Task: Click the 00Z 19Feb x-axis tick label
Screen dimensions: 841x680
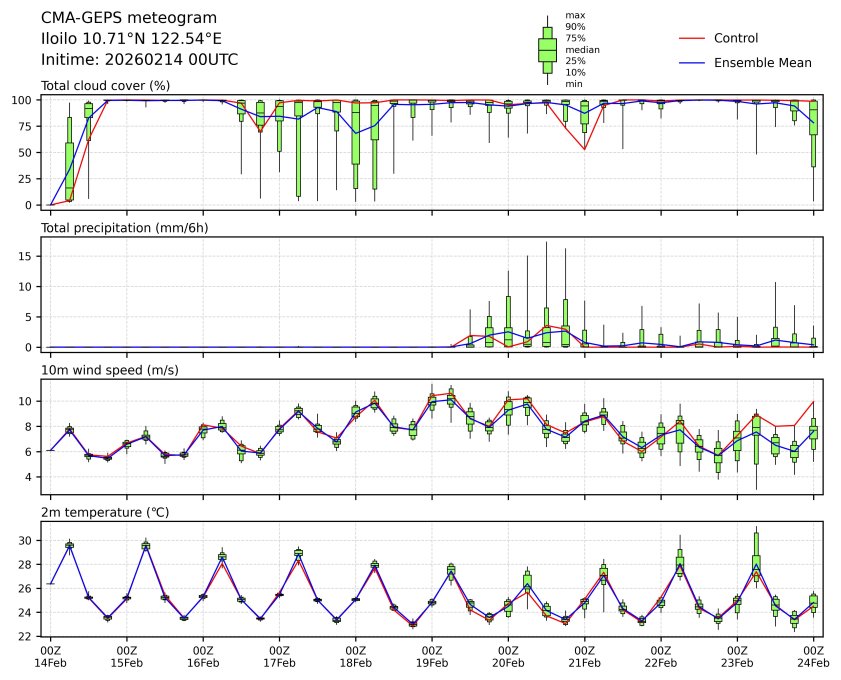Action: (x=432, y=656)
